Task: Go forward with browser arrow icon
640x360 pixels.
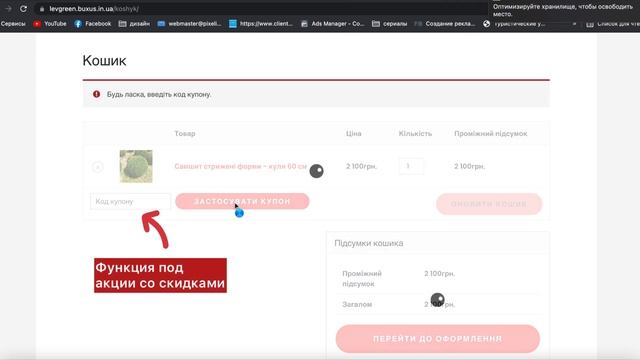Action: click(x=8, y=9)
